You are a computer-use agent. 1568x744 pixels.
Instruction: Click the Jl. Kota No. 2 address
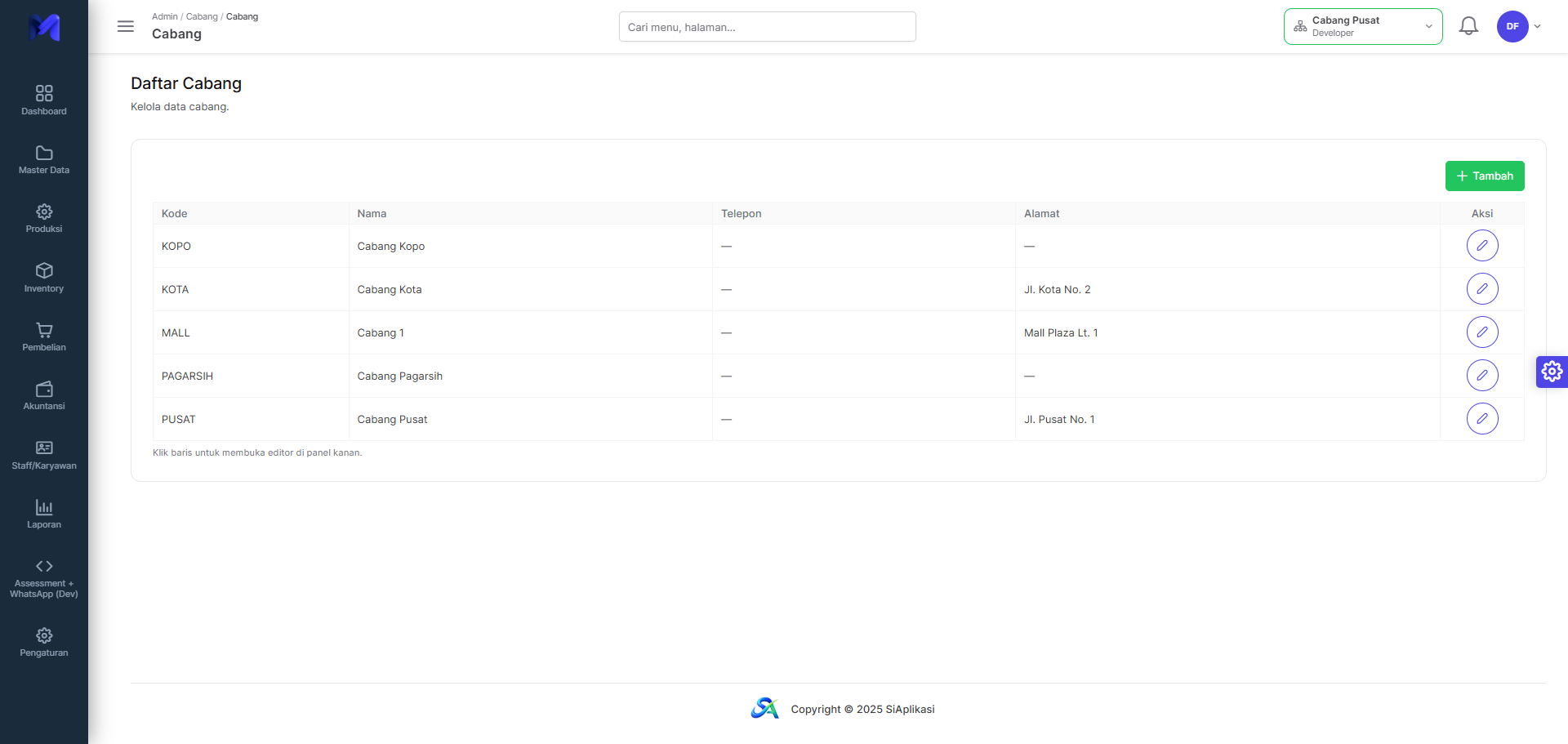tap(1058, 289)
